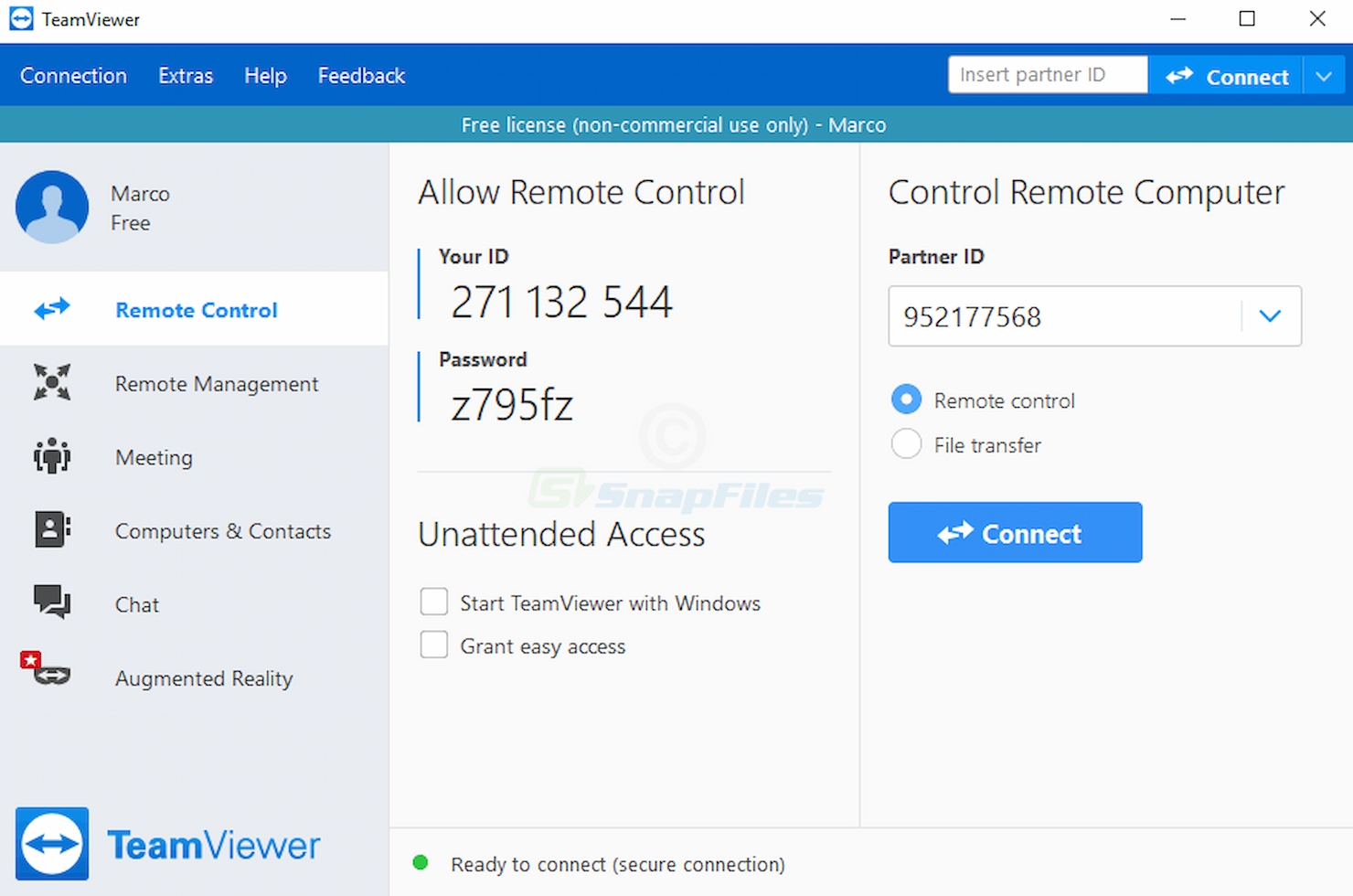Check the Grant easy access option
The image size is (1353, 896).
pyautogui.click(x=433, y=645)
